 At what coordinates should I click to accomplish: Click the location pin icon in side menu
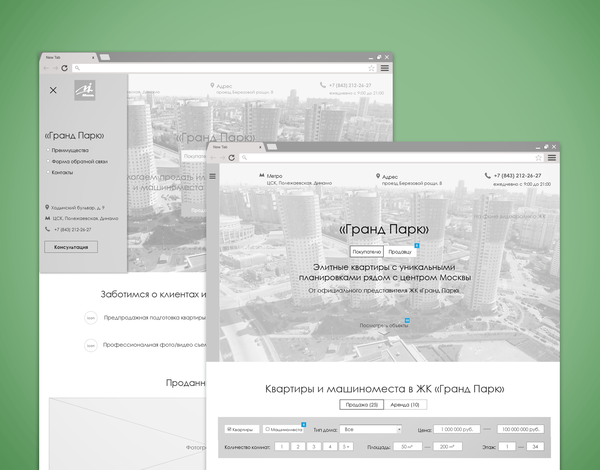coord(47,207)
